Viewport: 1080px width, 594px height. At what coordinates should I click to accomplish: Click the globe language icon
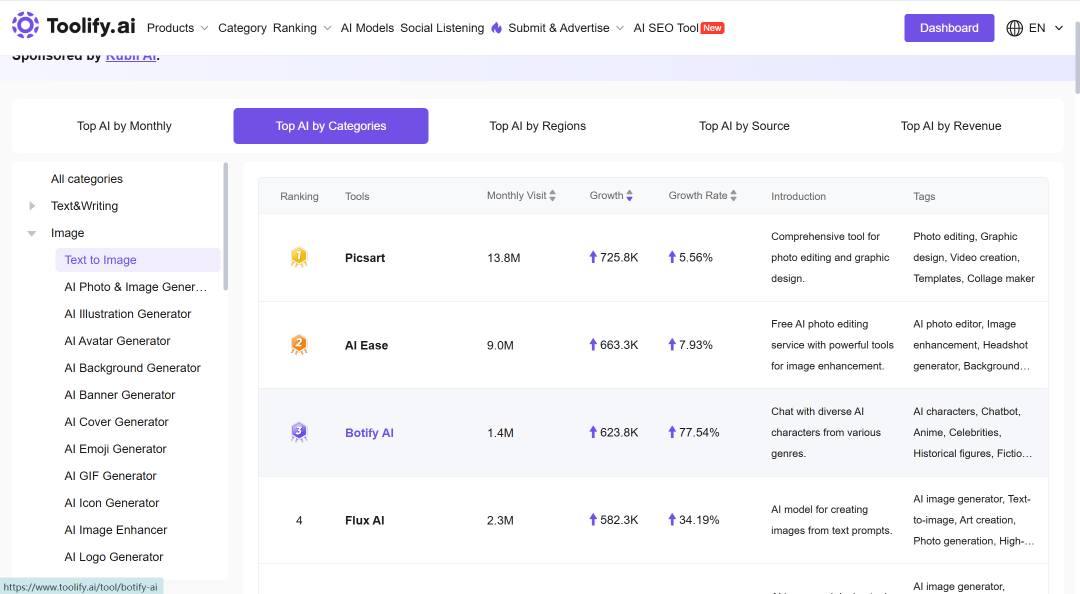[1015, 28]
